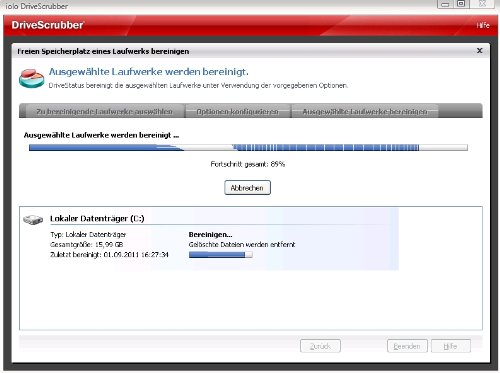The width and height of the screenshot is (500, 373).
Task: Switch to Optionen konfigurieren tab
Action: tap(237, 111)
